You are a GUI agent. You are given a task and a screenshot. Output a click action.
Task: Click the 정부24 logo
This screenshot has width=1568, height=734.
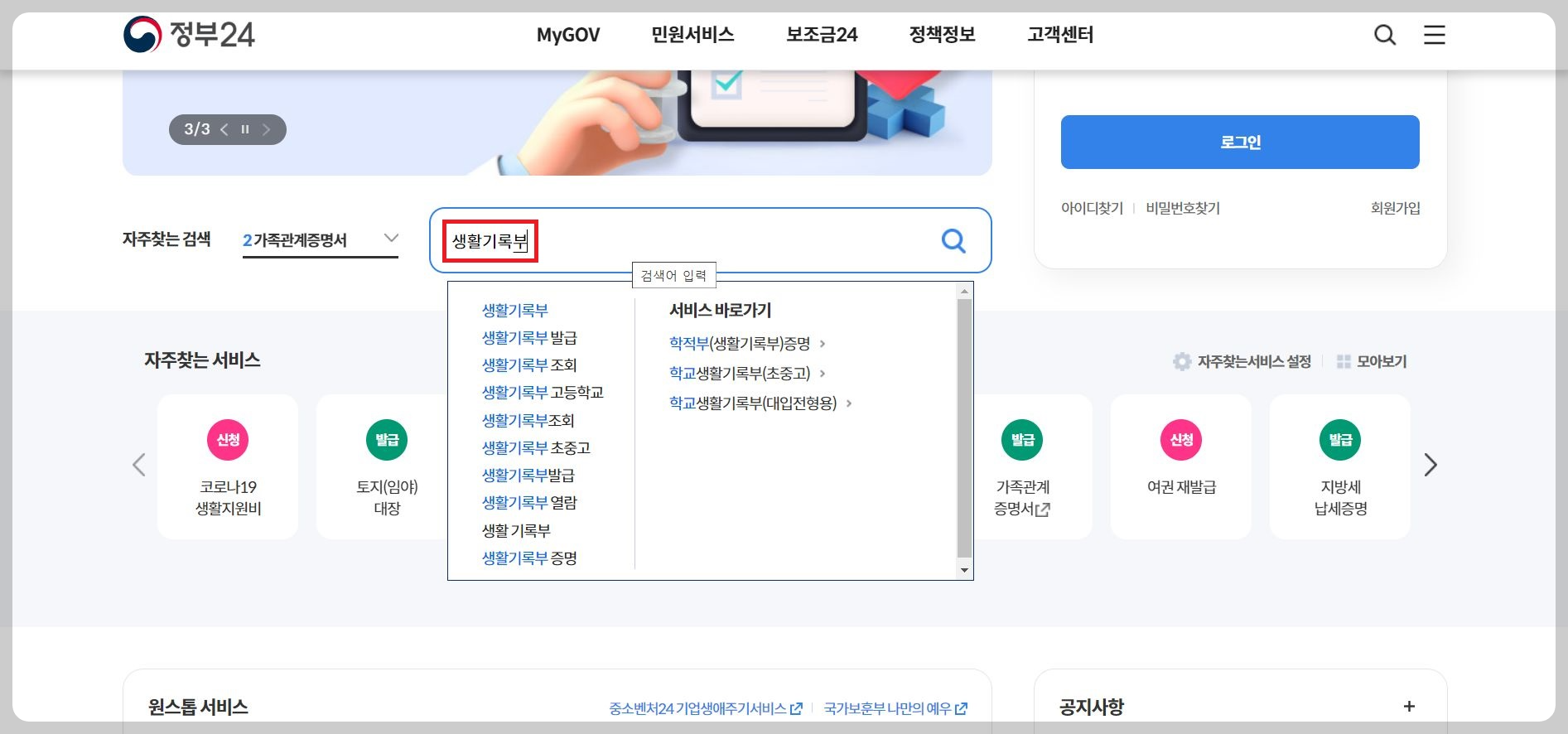coord(189,35)
